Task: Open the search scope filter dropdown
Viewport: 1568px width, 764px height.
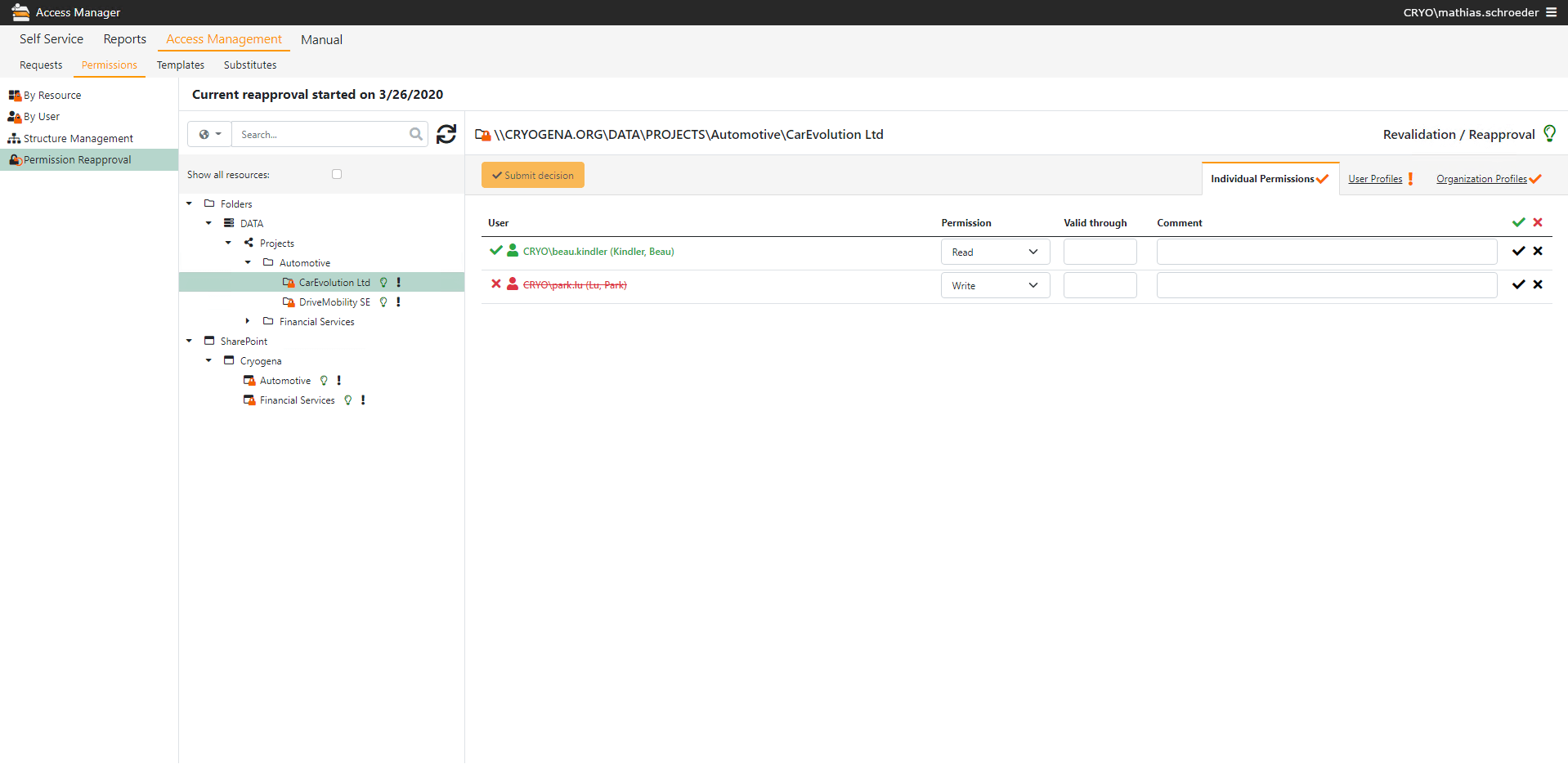Action: [210, 134]
